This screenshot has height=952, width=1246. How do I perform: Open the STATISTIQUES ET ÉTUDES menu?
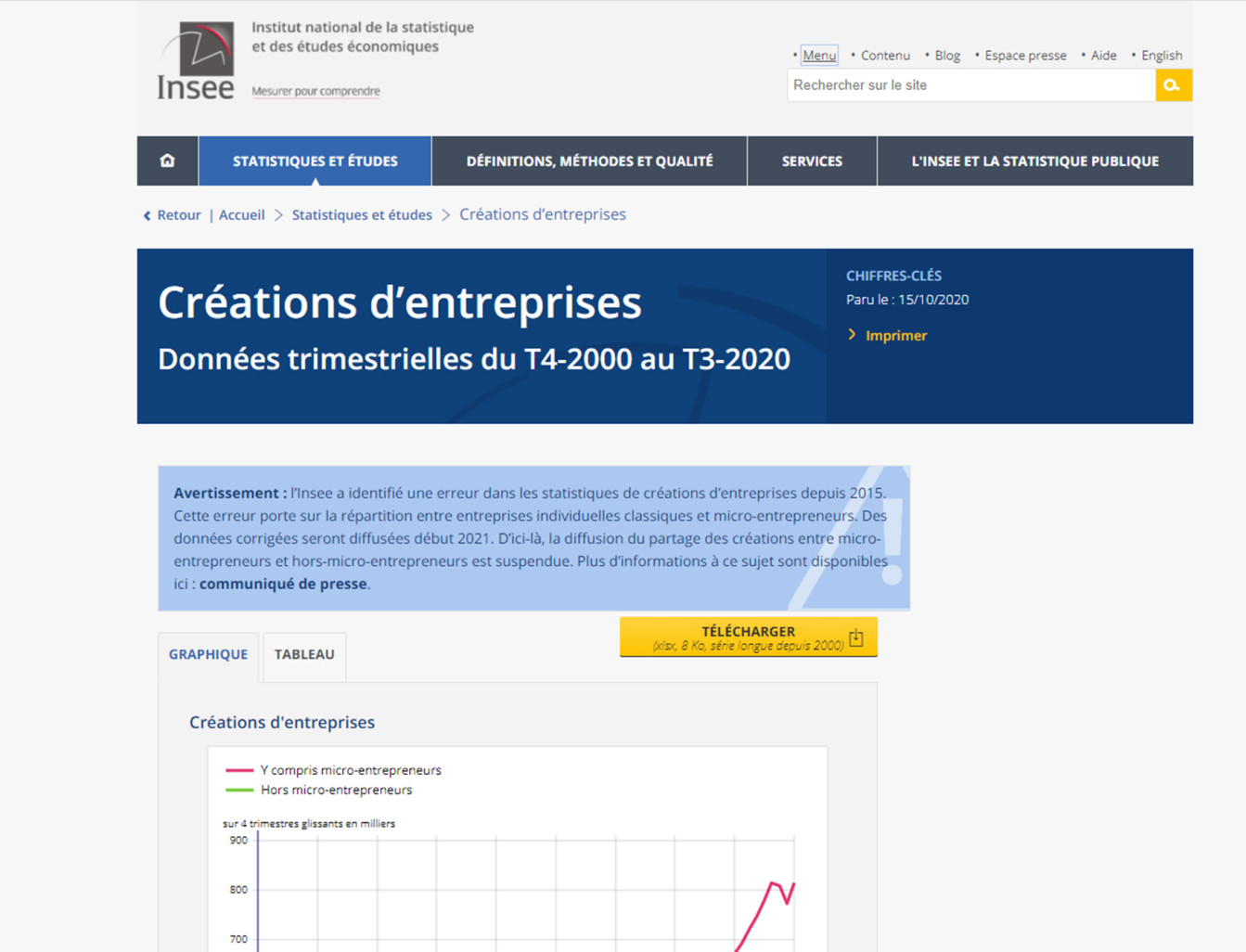(x=315, y=161)
